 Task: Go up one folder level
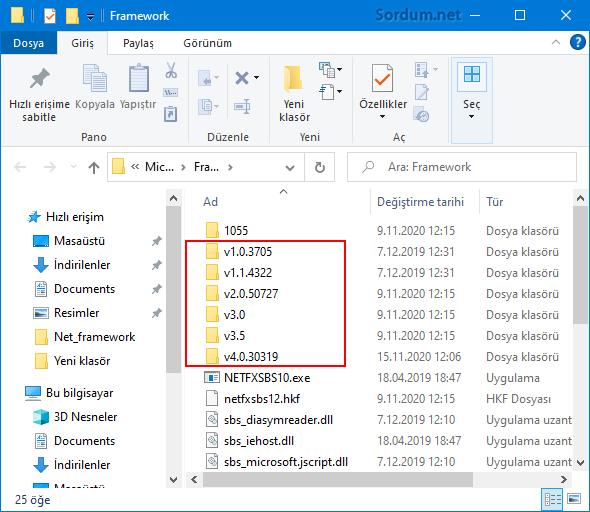tap(94, 167)
